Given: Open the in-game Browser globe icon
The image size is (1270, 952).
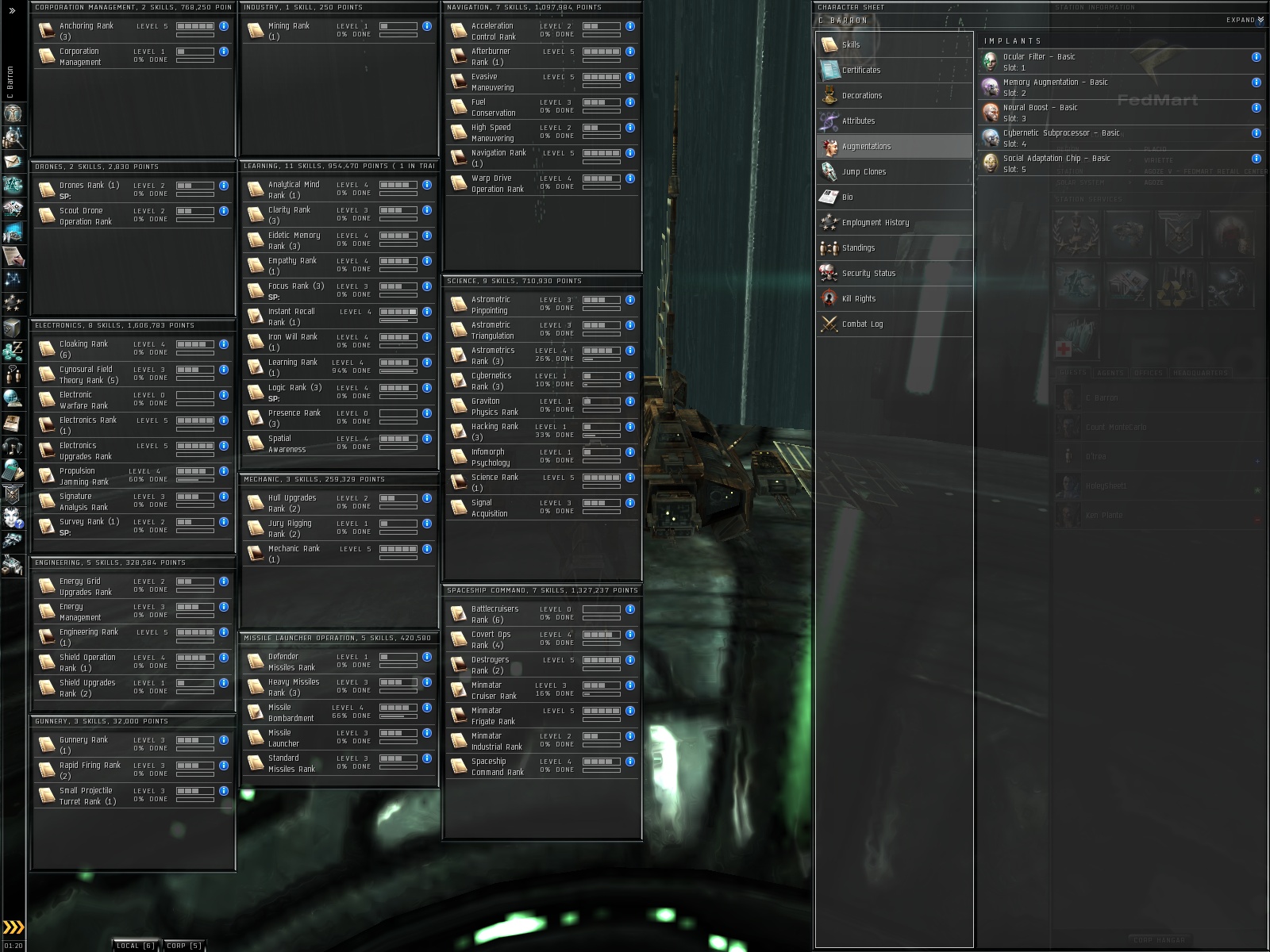Looking at the screenshot, I should point(13,397).
